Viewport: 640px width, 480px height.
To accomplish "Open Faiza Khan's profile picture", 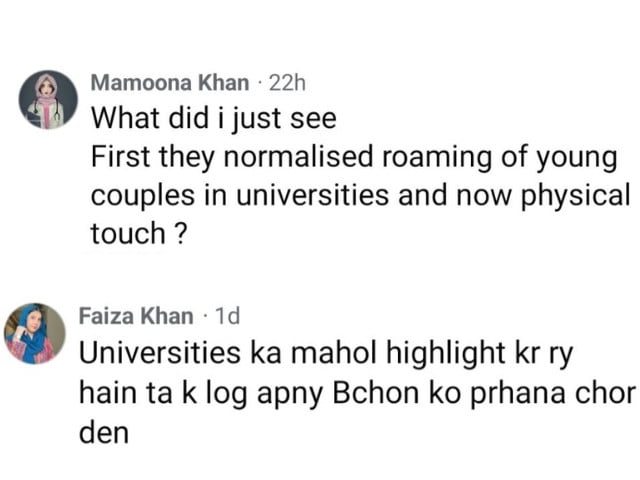I will tap(35, 333).
